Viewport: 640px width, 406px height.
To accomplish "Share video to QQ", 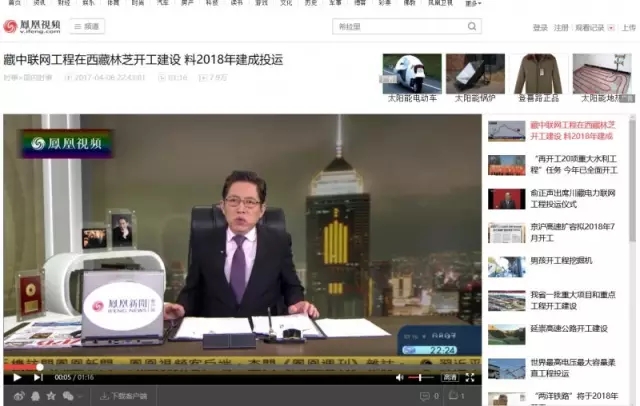I will click(36, 396).
